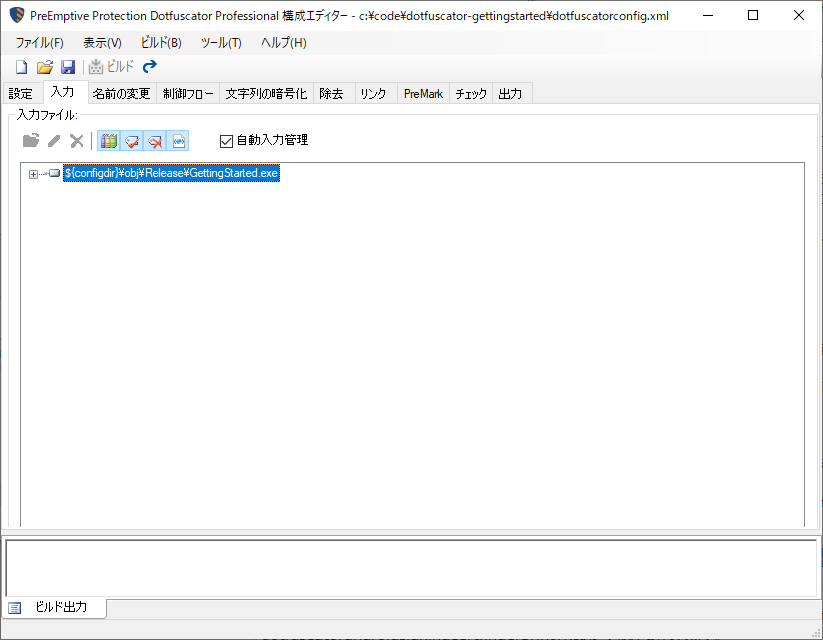
Task: Toggle the XML document icon
Action: point(178,141)
